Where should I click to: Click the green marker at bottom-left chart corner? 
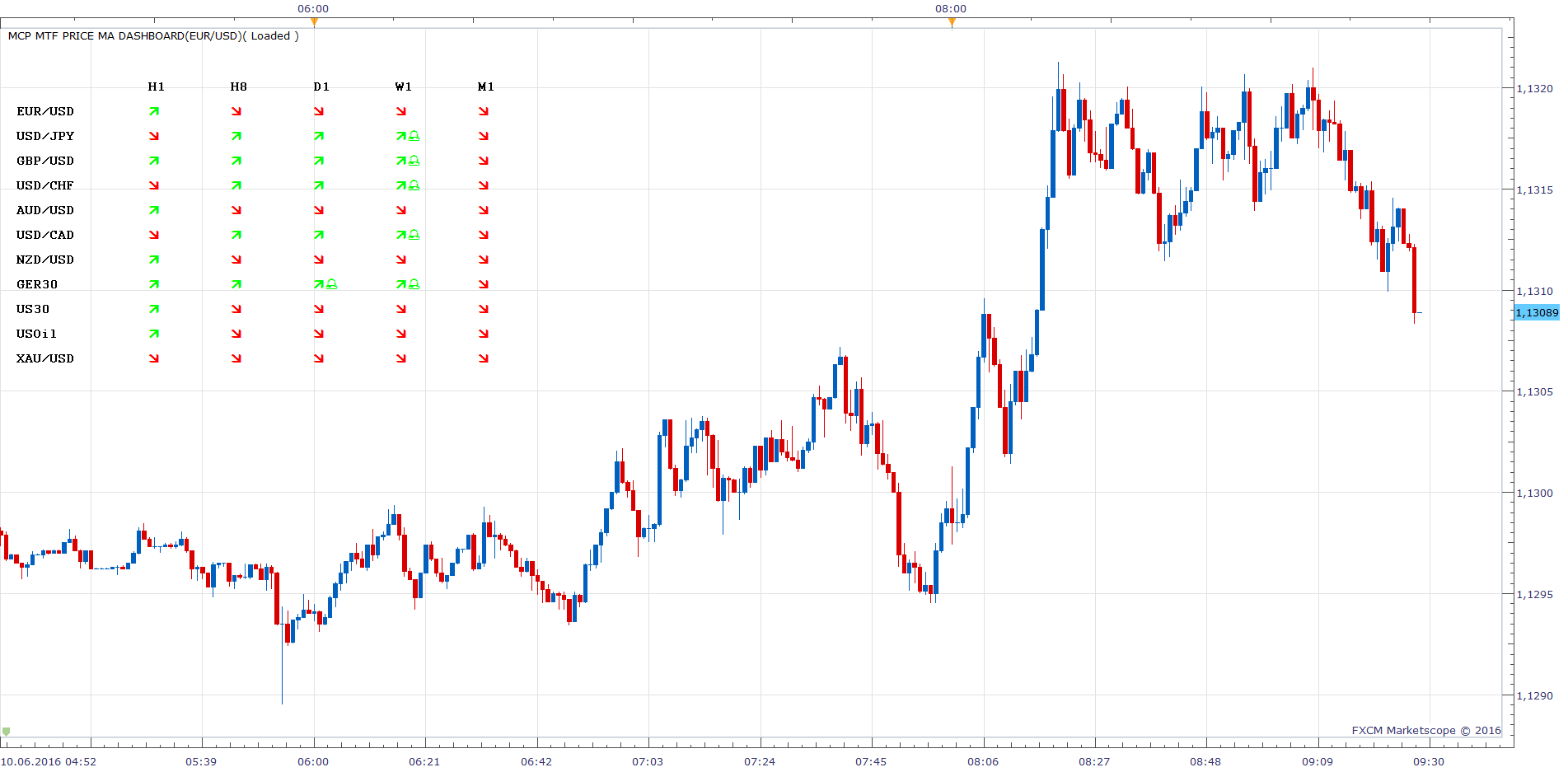(7, 731)
